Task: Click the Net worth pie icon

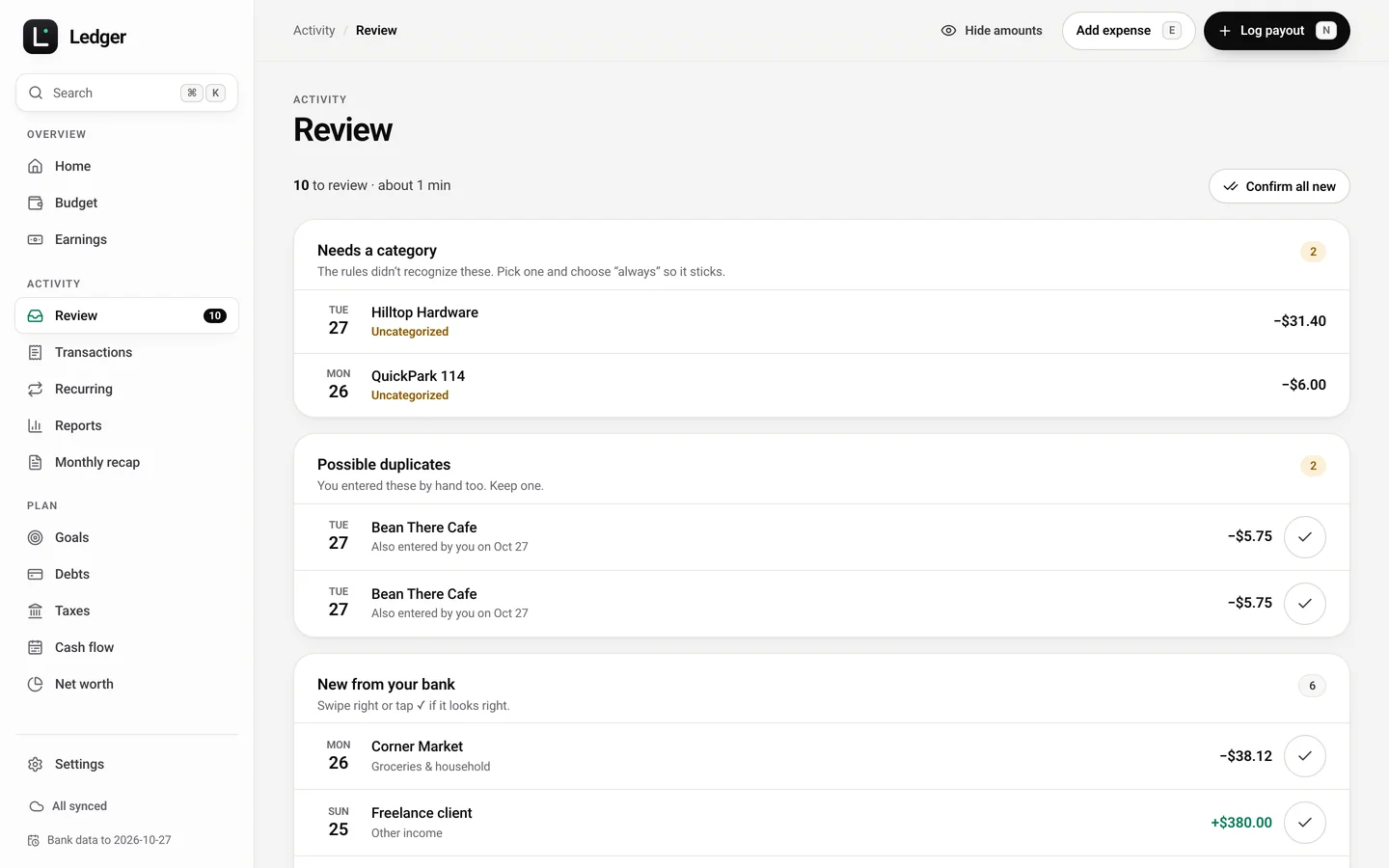Action: (36, 685)
